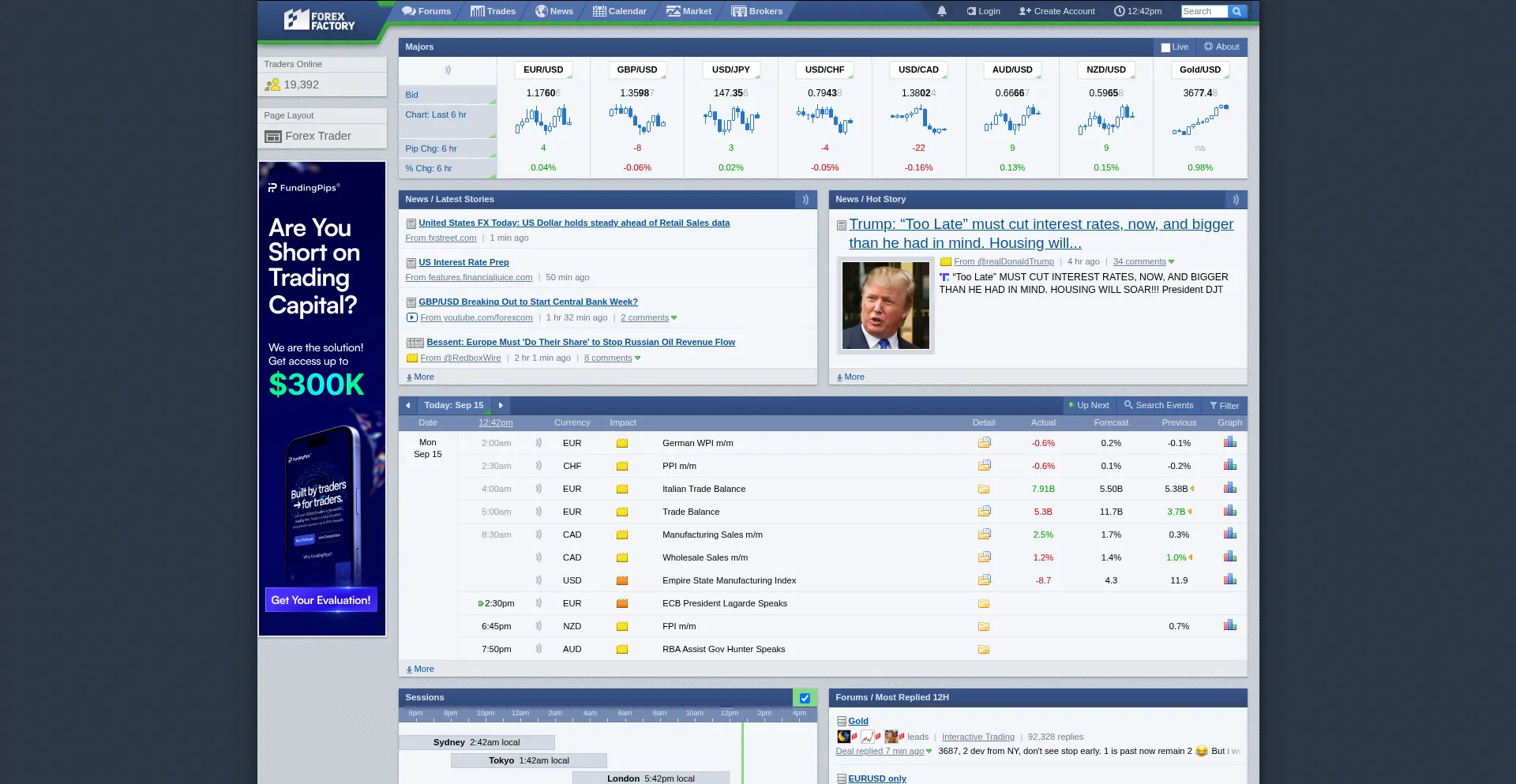1516x784 pixels.
Task: Open the Brokers menu
Action: click(757, 11)
